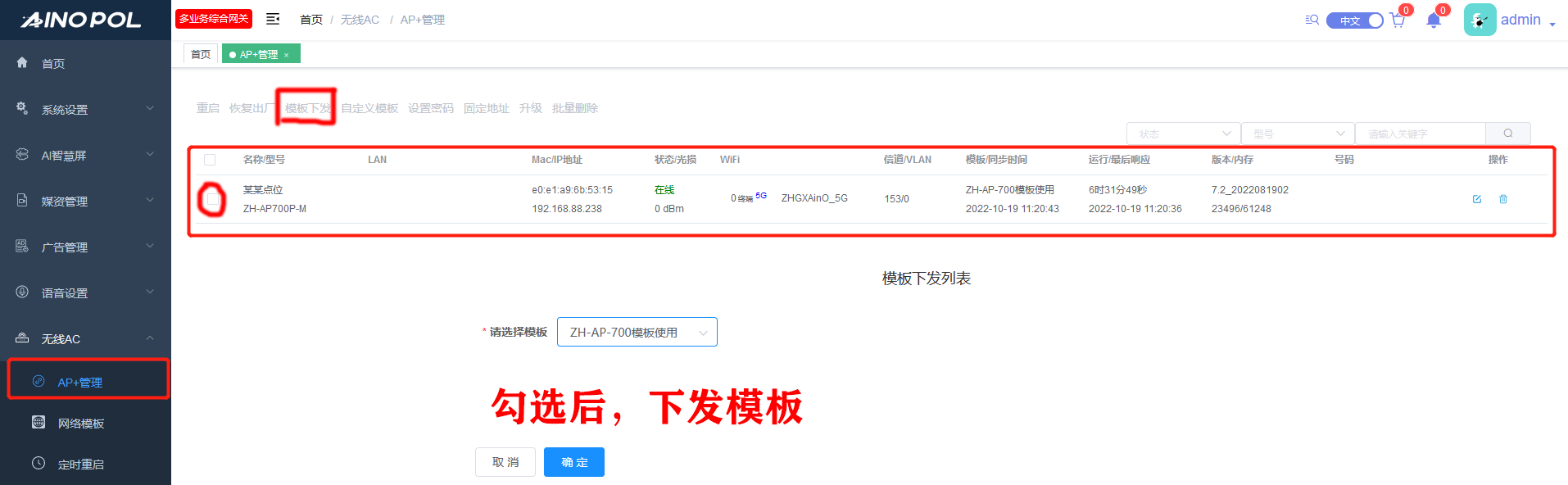Focus the keyword search input field
1568x485 pixels.
click(1420, 134)
